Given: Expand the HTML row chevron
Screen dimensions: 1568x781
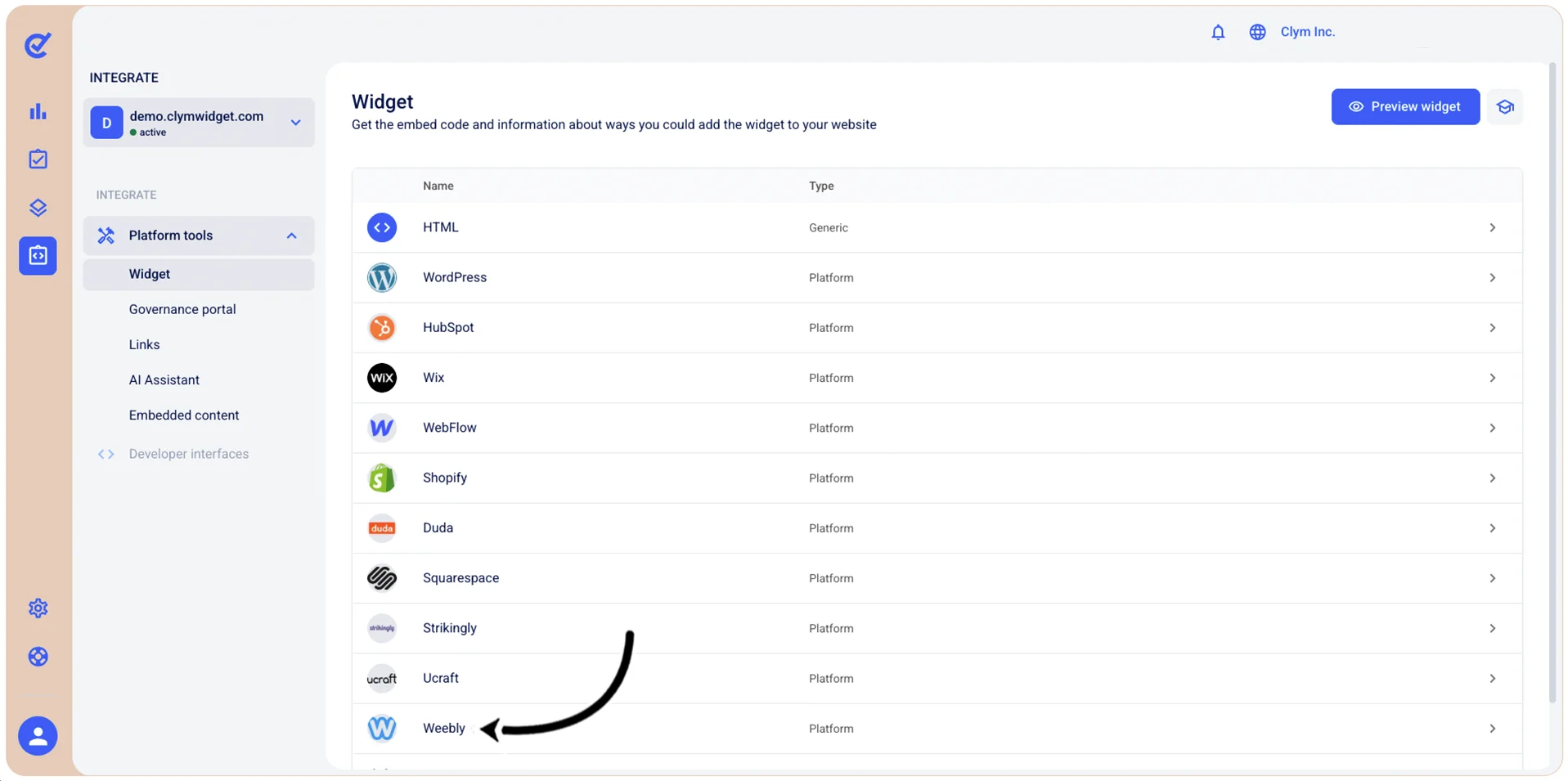Looking at the screenshot, I should [1492, 228].
